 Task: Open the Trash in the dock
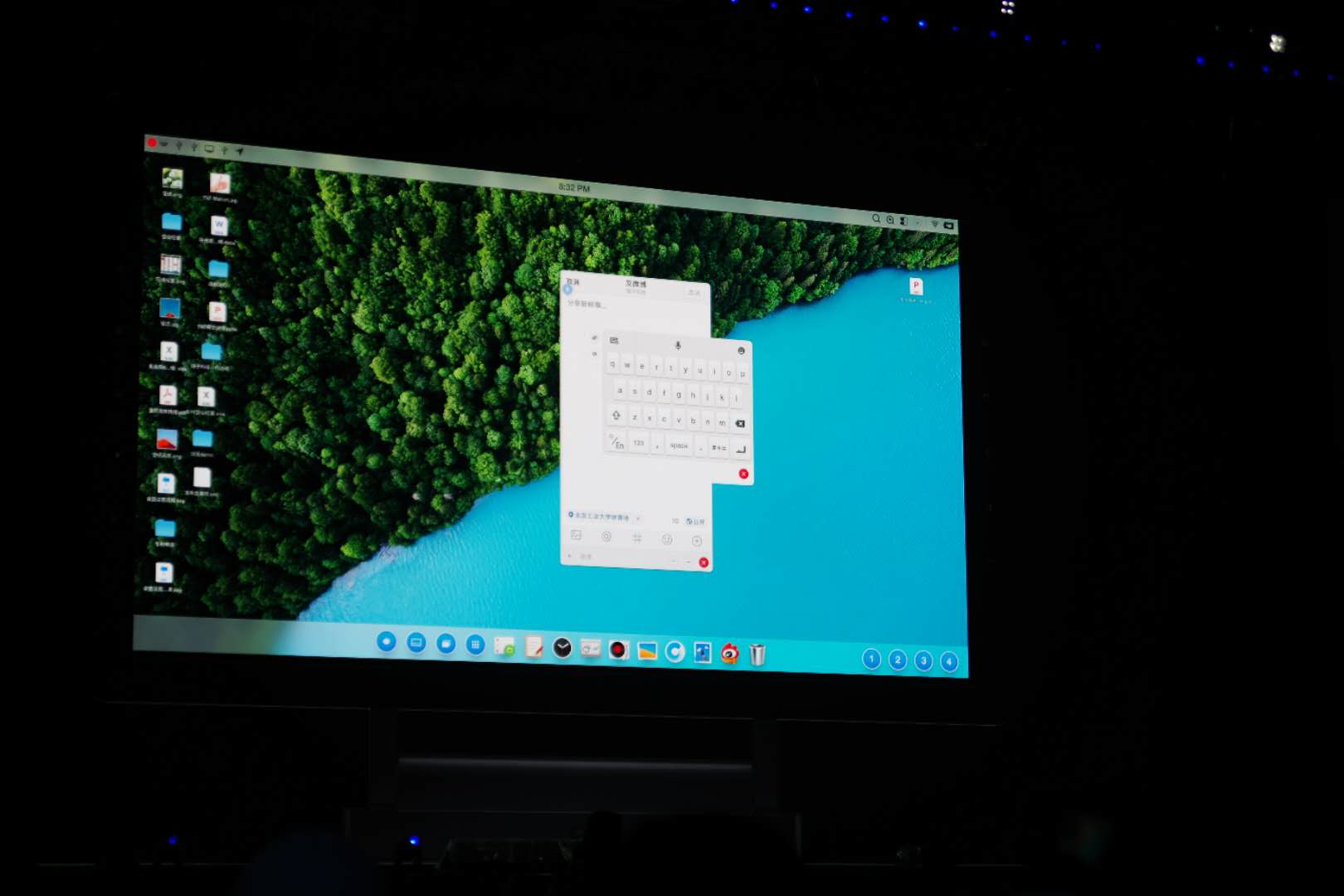[757, 655]
